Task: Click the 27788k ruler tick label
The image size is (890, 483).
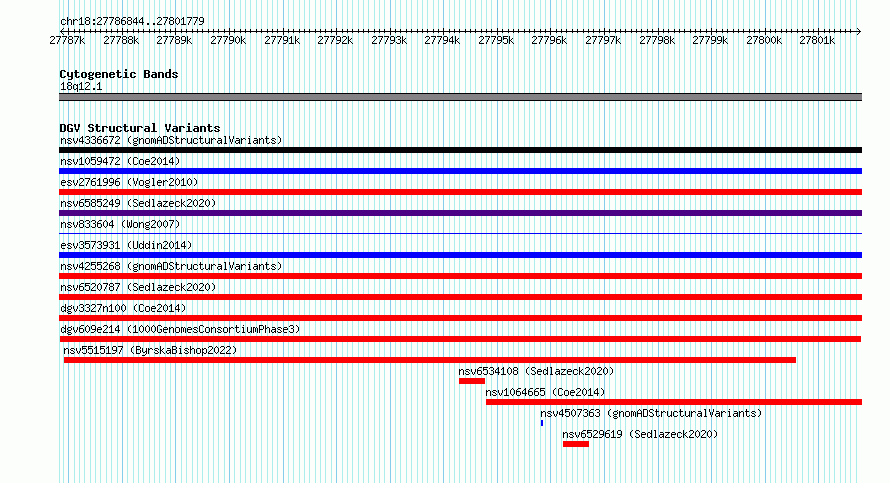Action: click(x=121, y=41)
